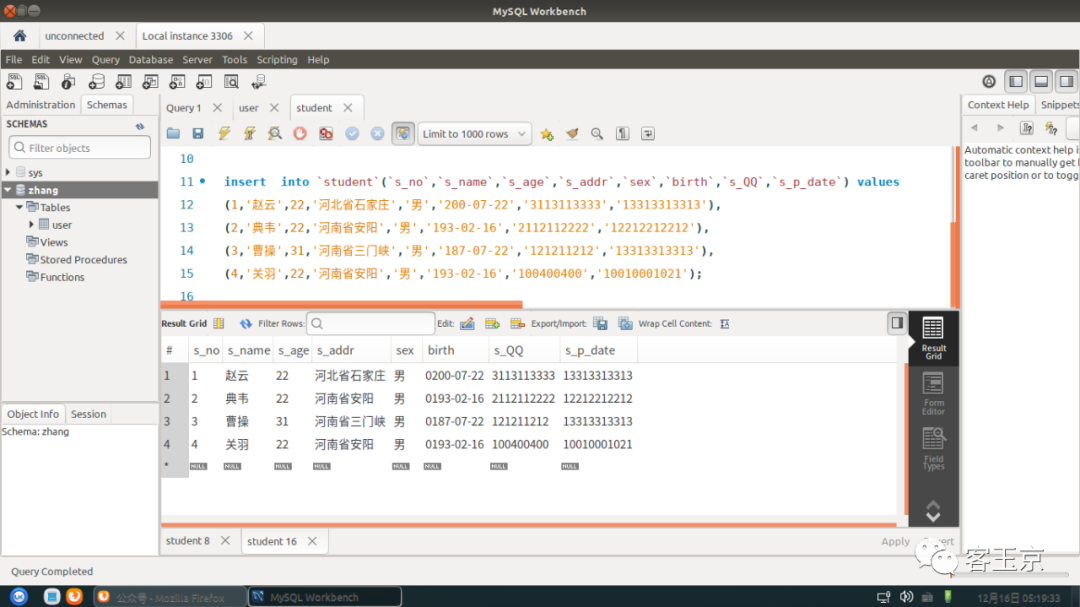Toggle wrap cell content
Viewport: 1080px width, 607px height.
[725, 324]
